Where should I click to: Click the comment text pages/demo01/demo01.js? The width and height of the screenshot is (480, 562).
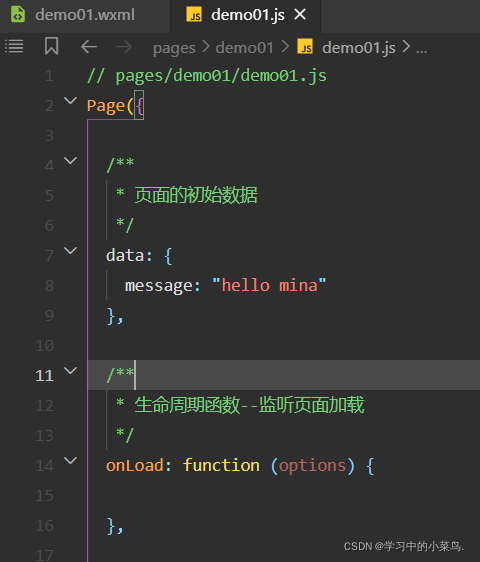tap(221, 76)
